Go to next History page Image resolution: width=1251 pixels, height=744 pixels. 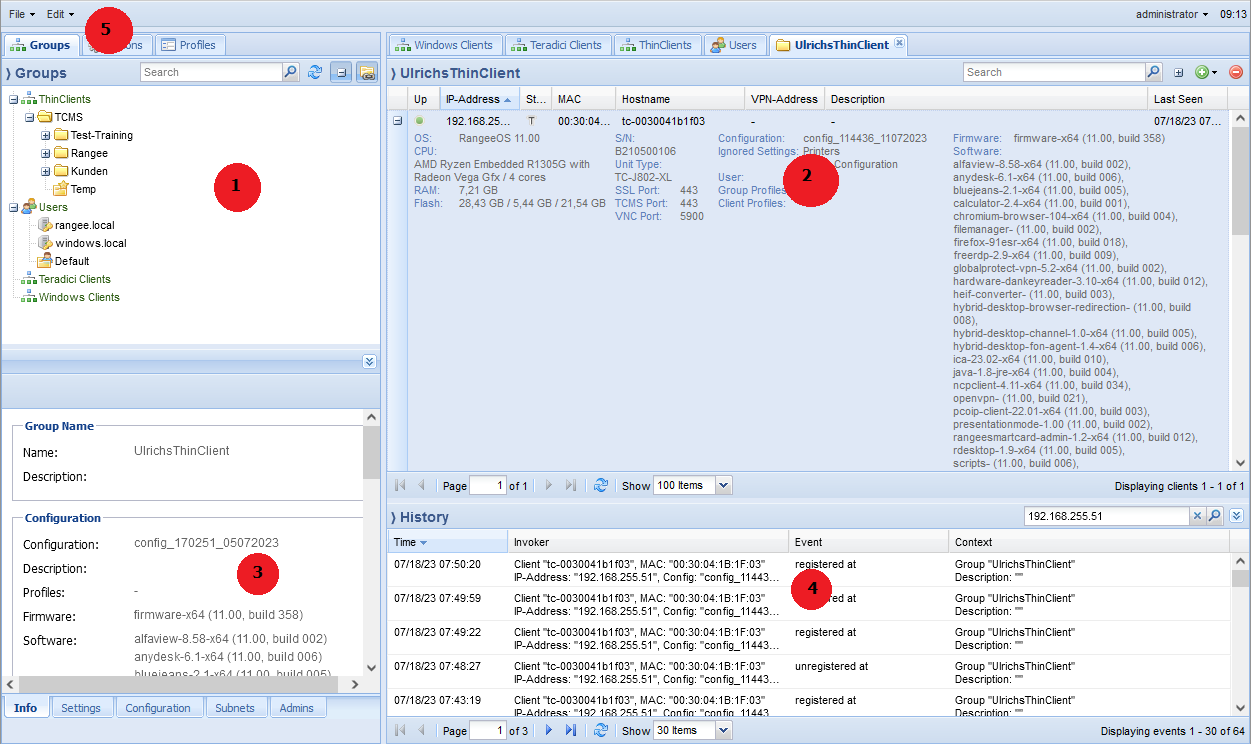click(x=547, y=731)
